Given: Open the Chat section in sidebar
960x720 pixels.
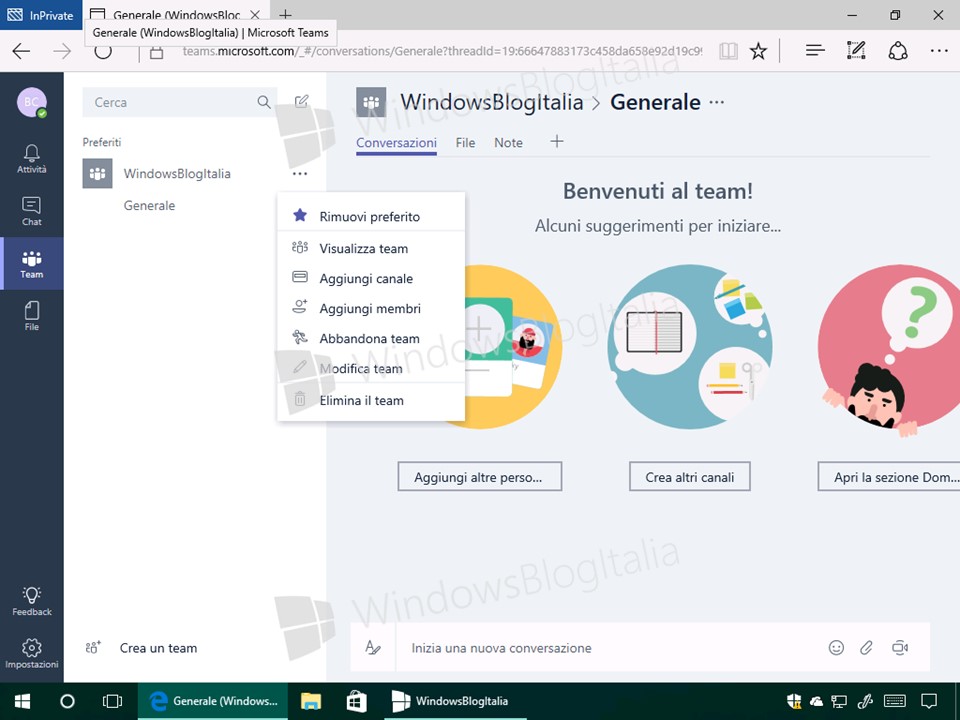Looking at the screenshot, I should click(x=31, y=211).
